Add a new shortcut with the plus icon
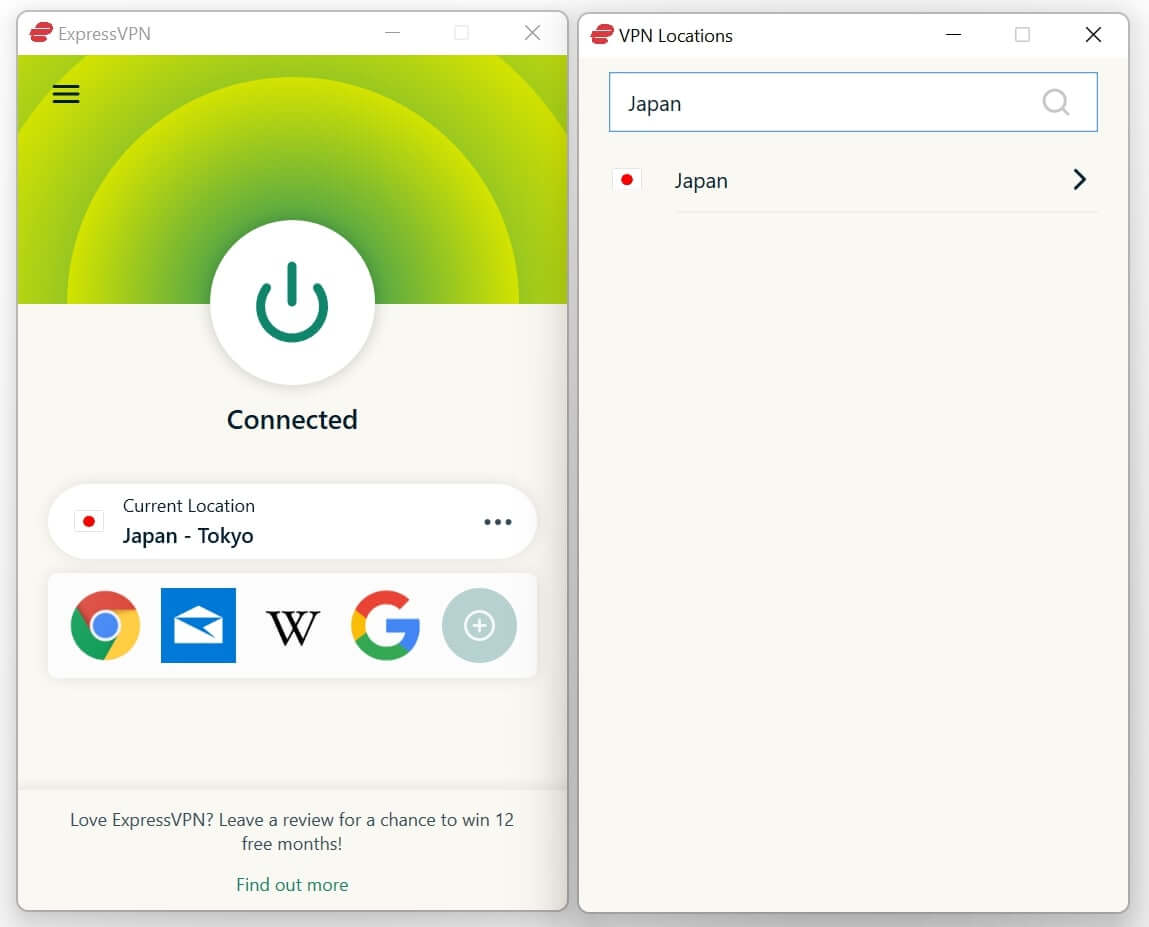Screen dimensions: 1149x927 479,625
